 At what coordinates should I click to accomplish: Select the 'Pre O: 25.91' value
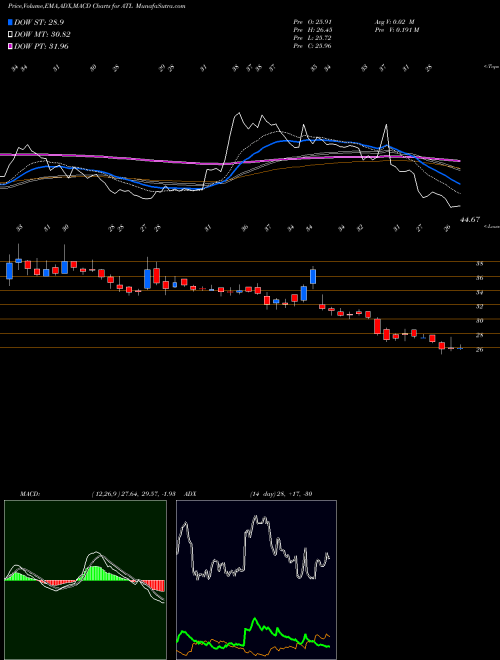pyautogui.click(x=312, y=21)
